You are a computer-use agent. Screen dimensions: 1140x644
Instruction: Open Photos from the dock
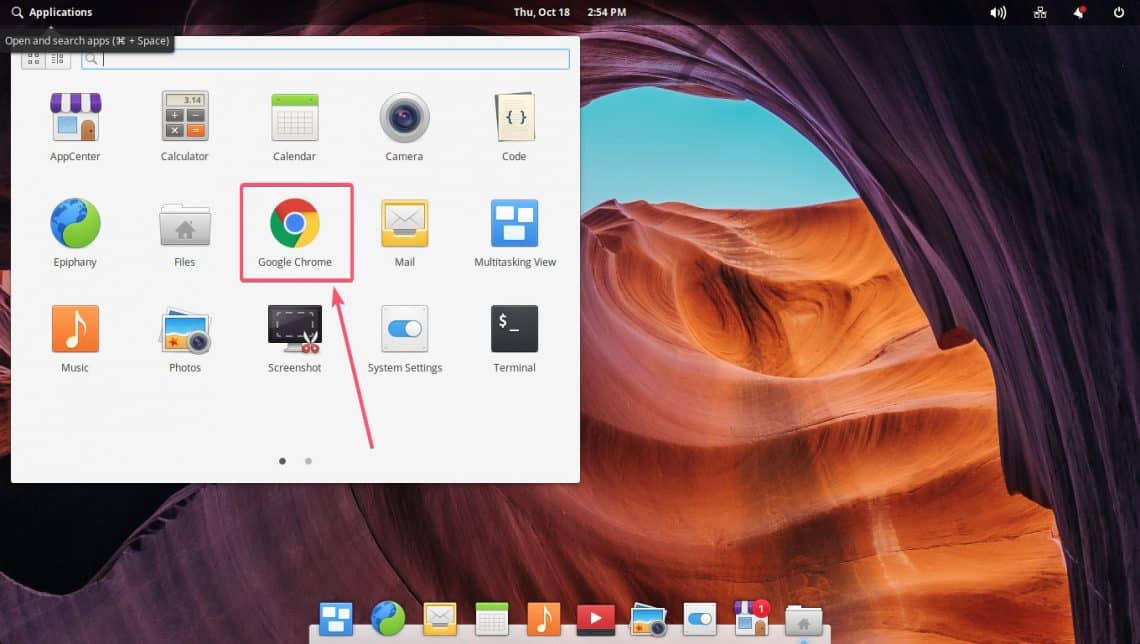pyautogui.click(x=648, y=619)
